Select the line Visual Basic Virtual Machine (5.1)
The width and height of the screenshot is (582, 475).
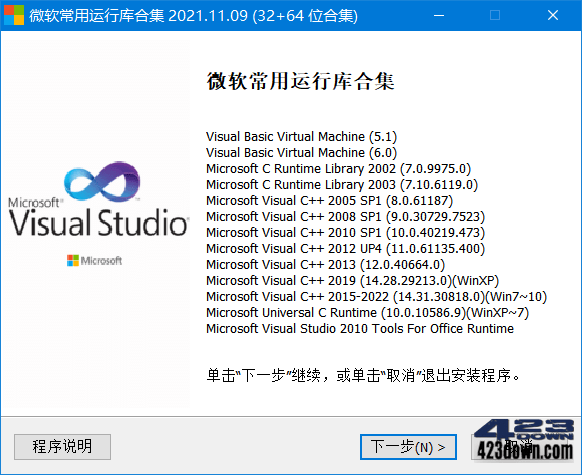pos(301,137)
